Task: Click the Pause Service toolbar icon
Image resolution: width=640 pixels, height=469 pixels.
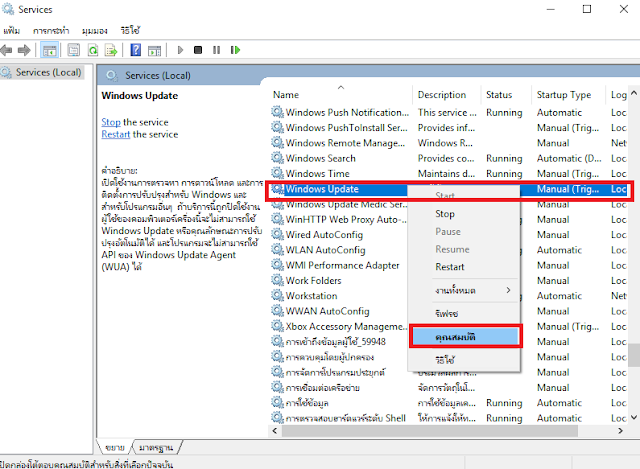Action: coord(216,50)
